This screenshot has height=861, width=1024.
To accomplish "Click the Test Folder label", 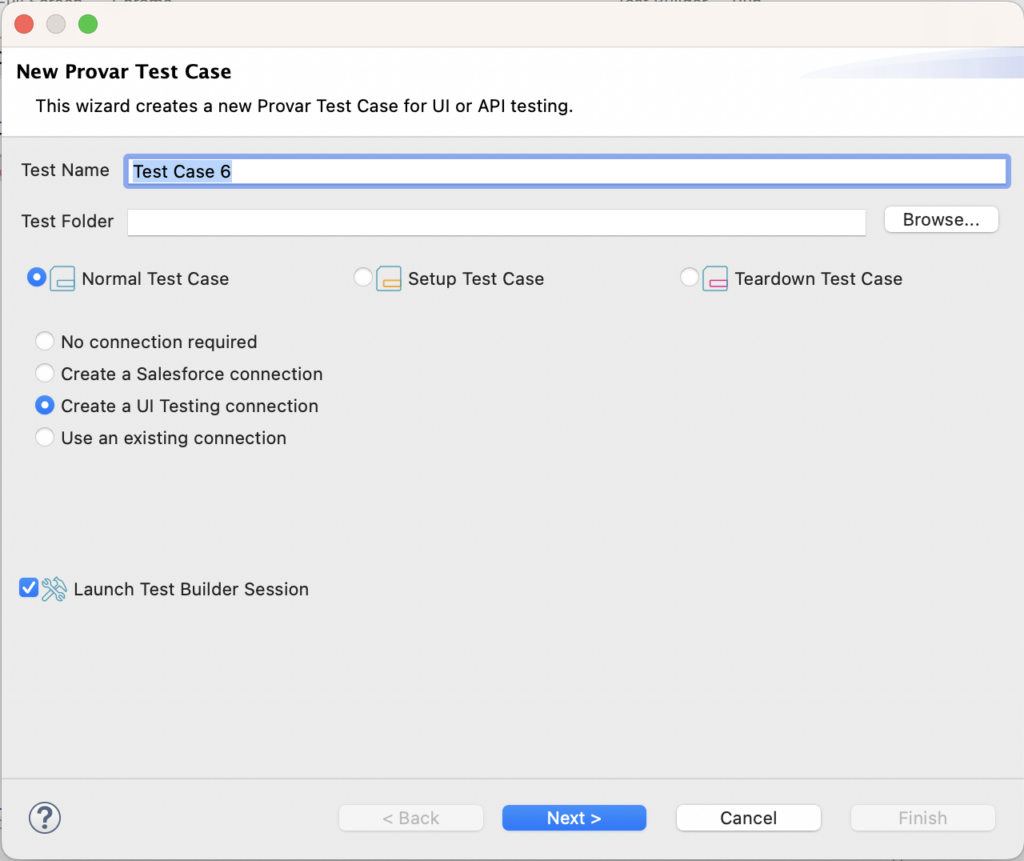I will [x=67, y=221].
